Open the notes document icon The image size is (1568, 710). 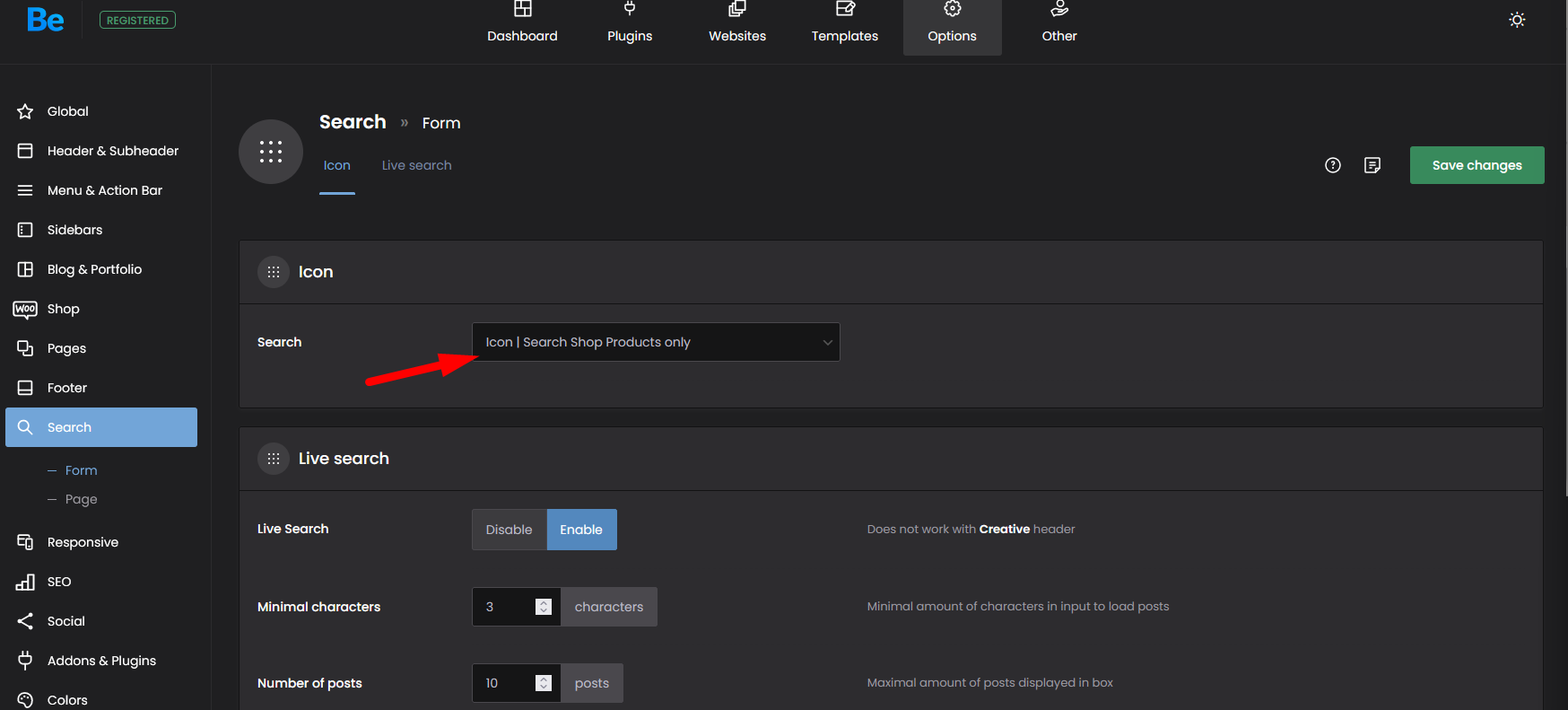point(1372,165)
